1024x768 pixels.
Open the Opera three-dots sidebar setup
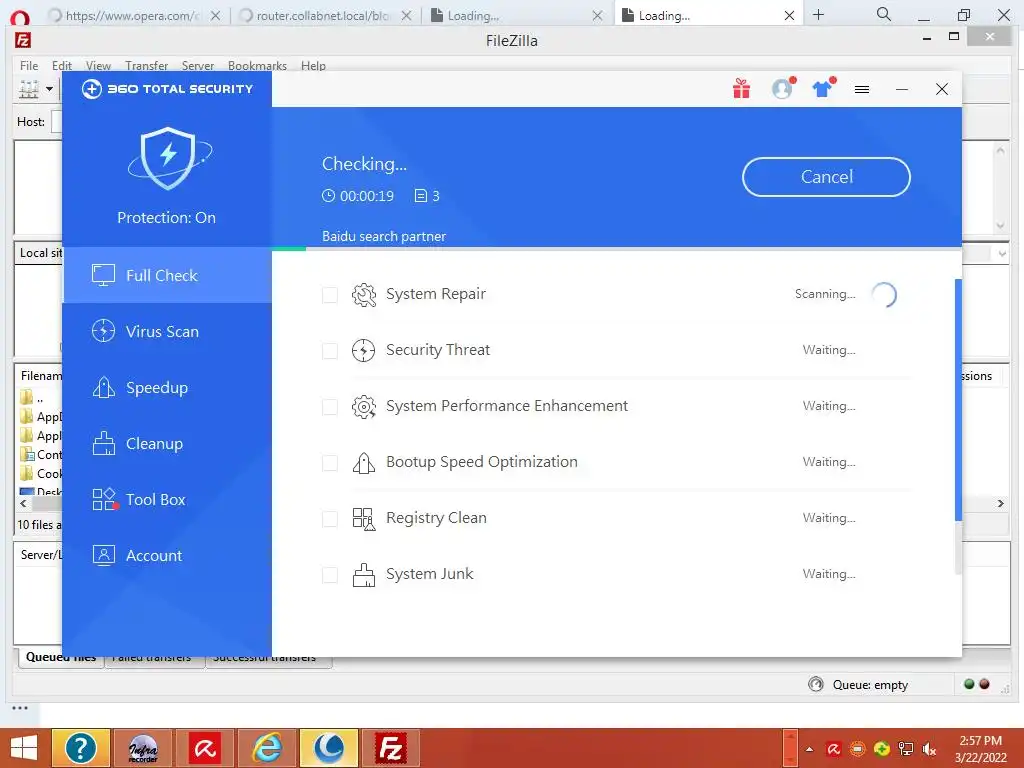click(20, 708)
